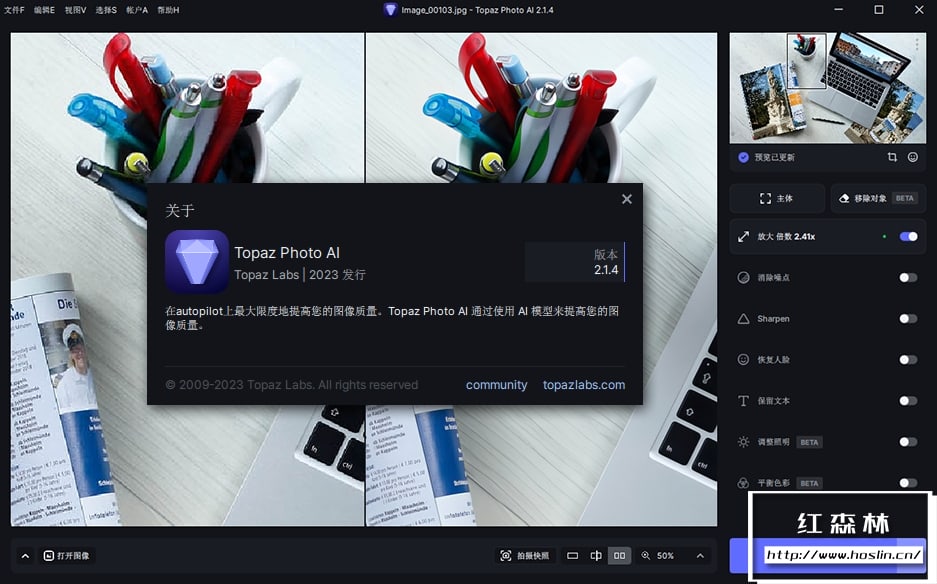Click the BETA tag beside 调整照明
The image size is (937, 584).
click(x=809, y=442)
